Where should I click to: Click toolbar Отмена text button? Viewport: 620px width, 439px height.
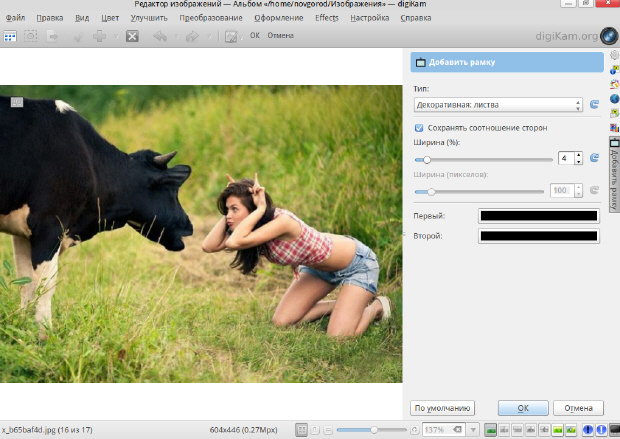click(280, 36)
